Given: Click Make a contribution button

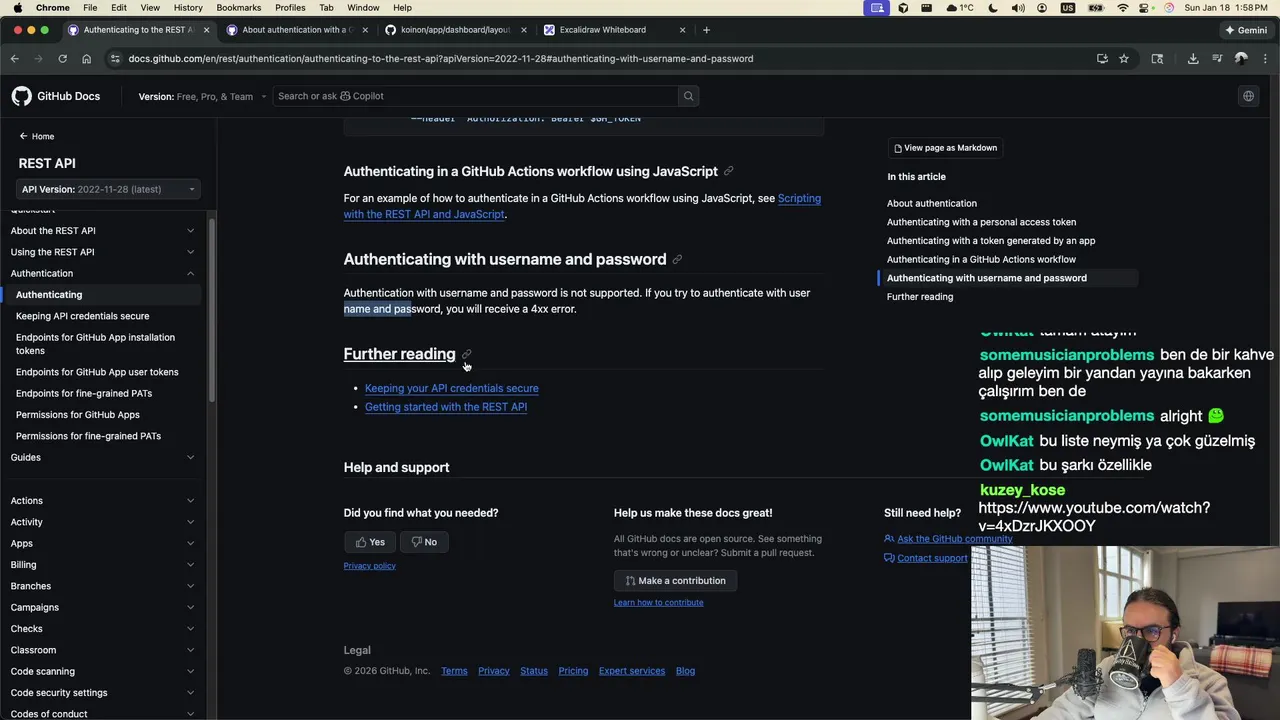Looking at the screenshot, I should click(x=675, y=581).
